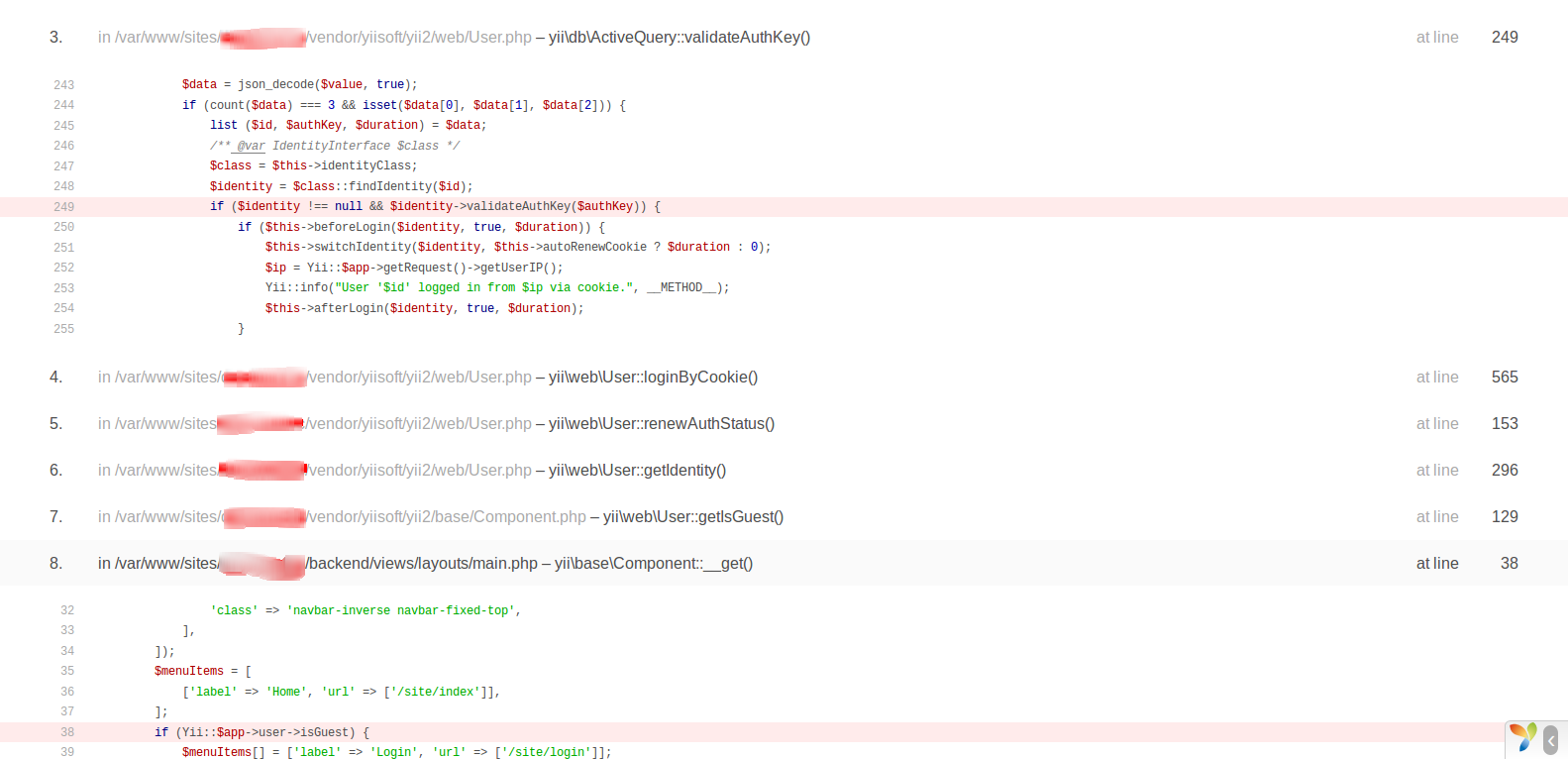
Task: Expand stack frame 6 getIdentity()
Action: tap(784, 471)
